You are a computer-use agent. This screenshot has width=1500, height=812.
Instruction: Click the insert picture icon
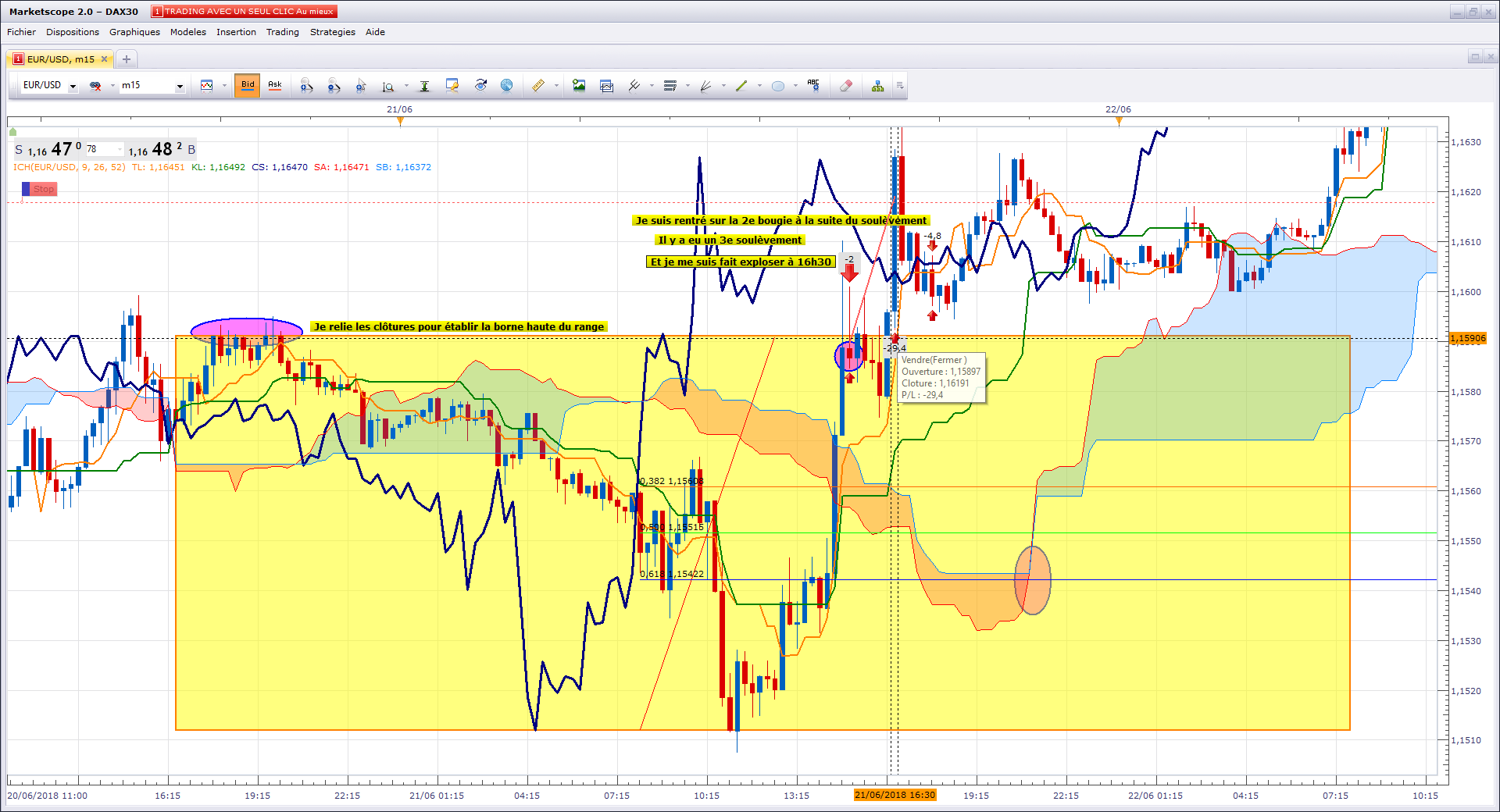click(x=579, y=86)
